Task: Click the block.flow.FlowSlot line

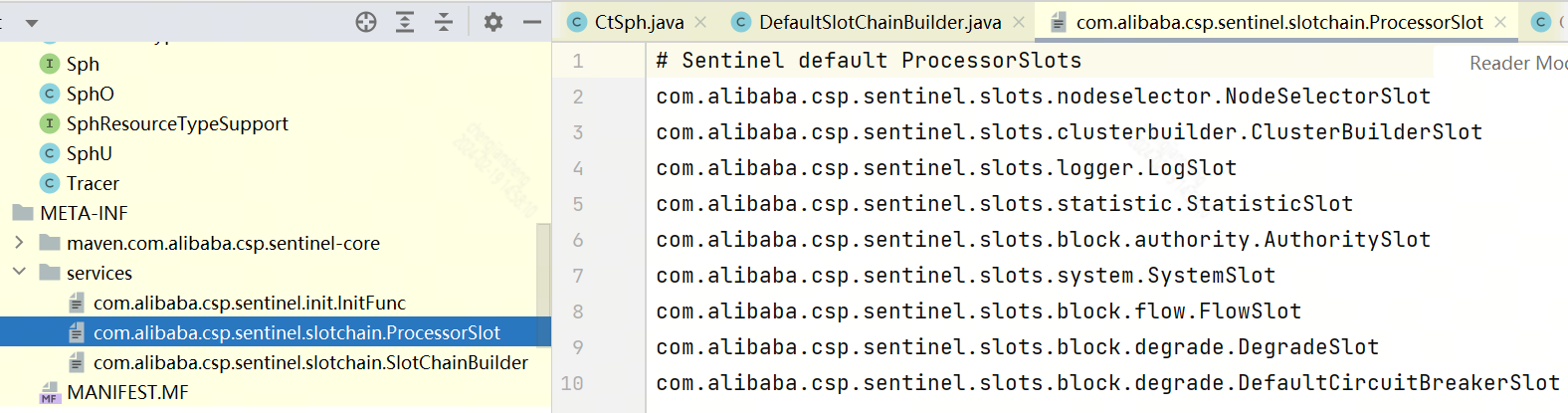Action: click(978, 311)
